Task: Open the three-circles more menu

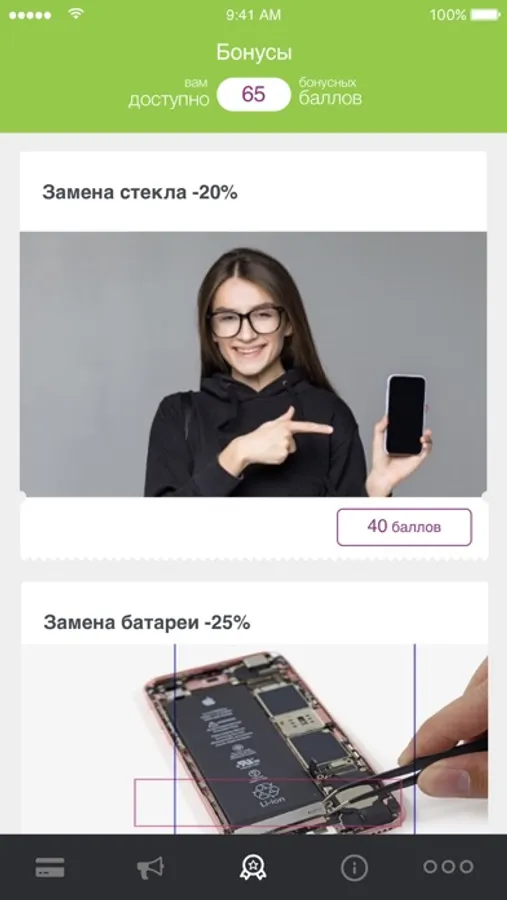Action: tap(448, 867)
